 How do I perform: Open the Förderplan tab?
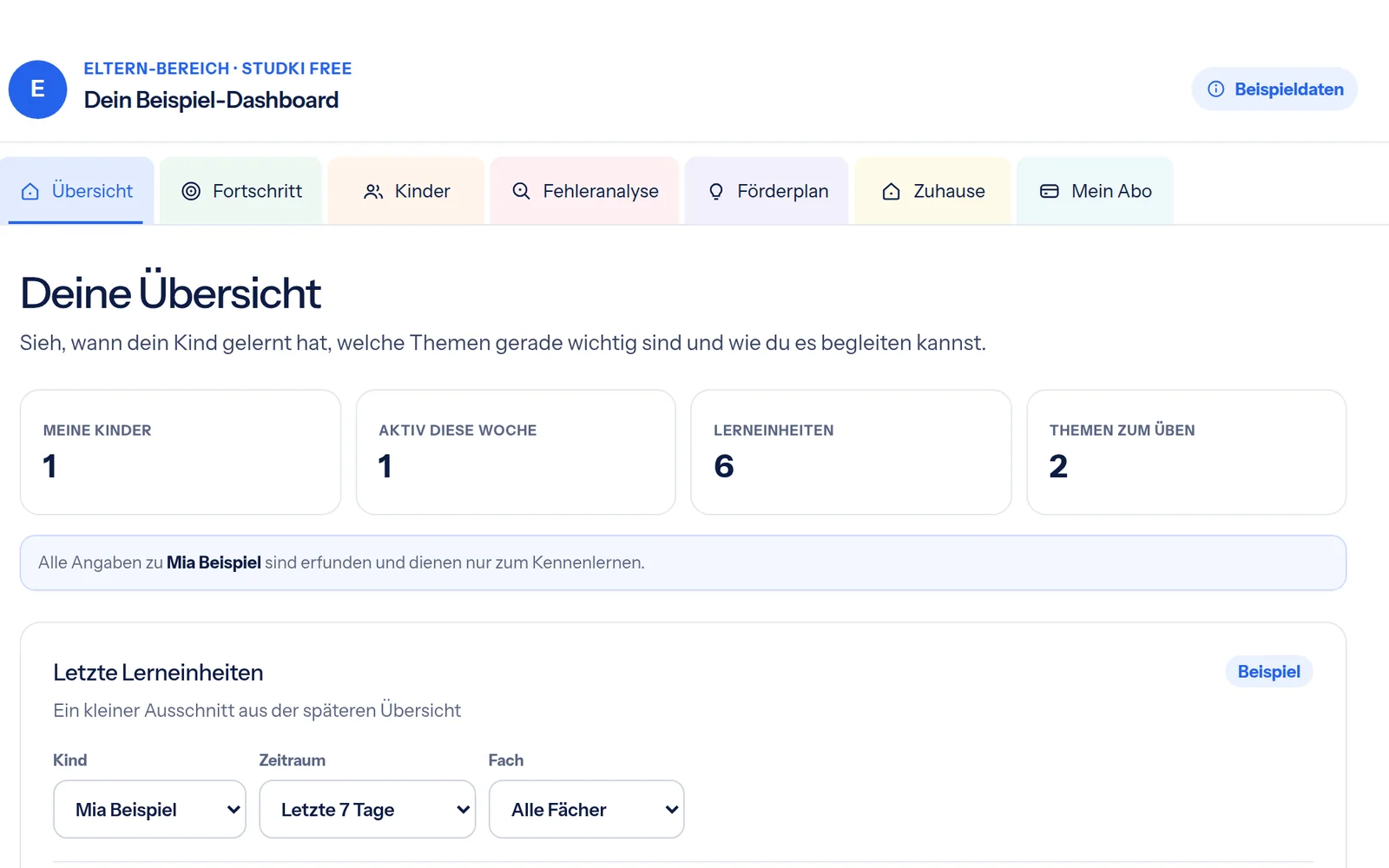pyautogui.click(x=767, y=191)
